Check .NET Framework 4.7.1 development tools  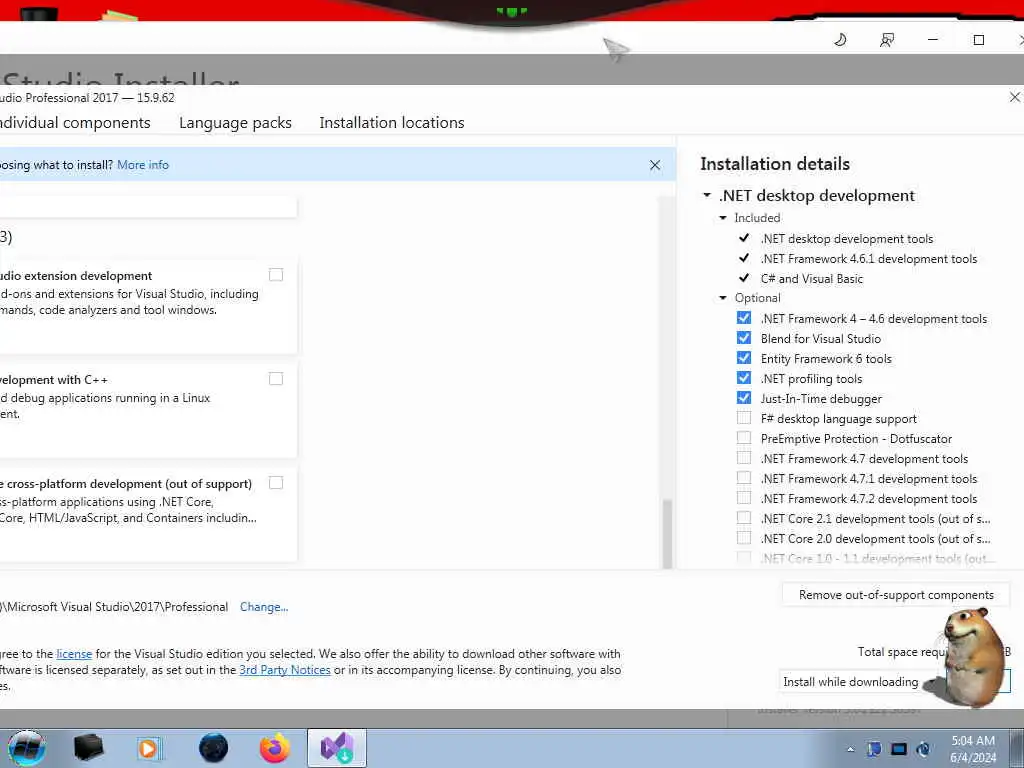coord(744,478)
